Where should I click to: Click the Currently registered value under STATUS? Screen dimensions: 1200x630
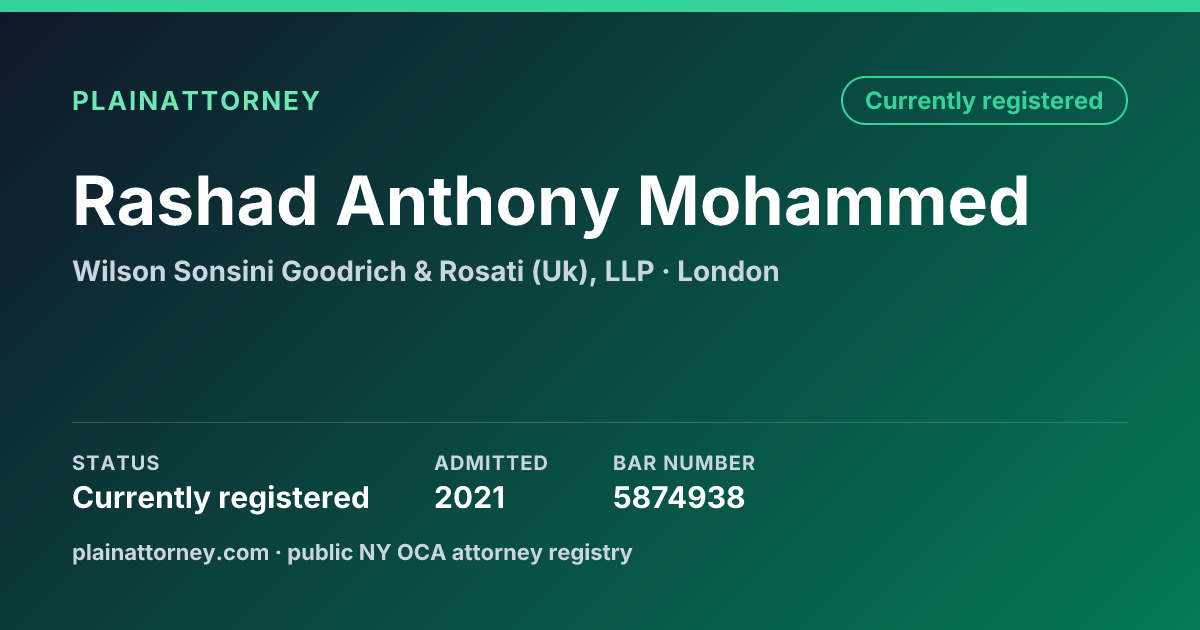pos(221,497)
